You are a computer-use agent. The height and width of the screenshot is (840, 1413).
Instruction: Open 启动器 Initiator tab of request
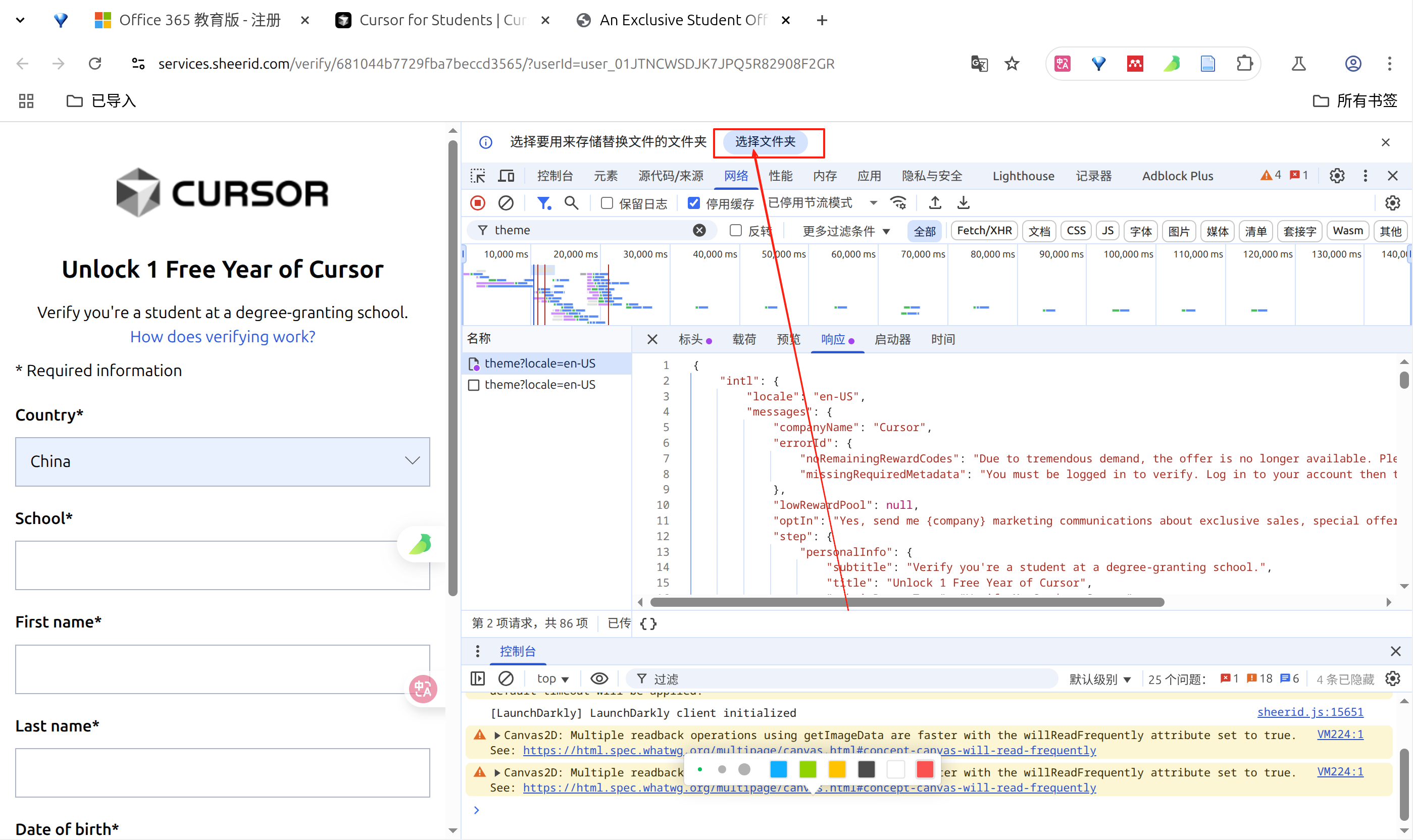pos(892,339)
